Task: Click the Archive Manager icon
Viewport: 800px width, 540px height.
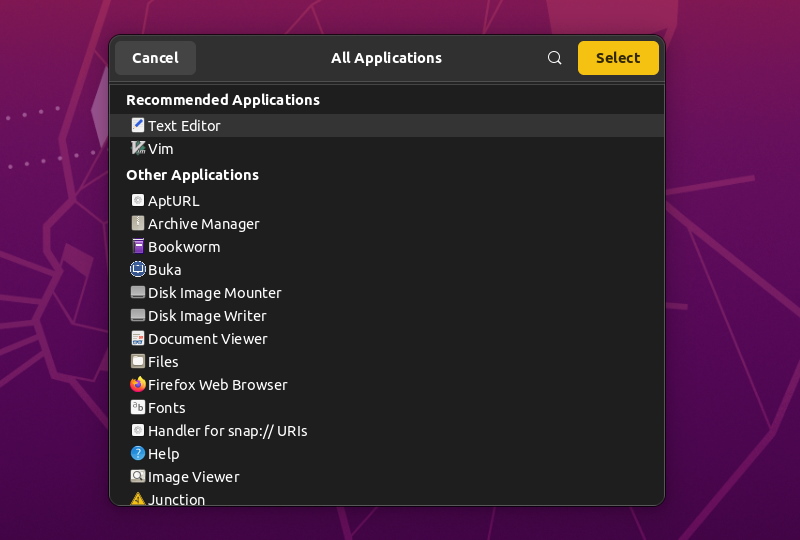Action: tap(138, 223)
